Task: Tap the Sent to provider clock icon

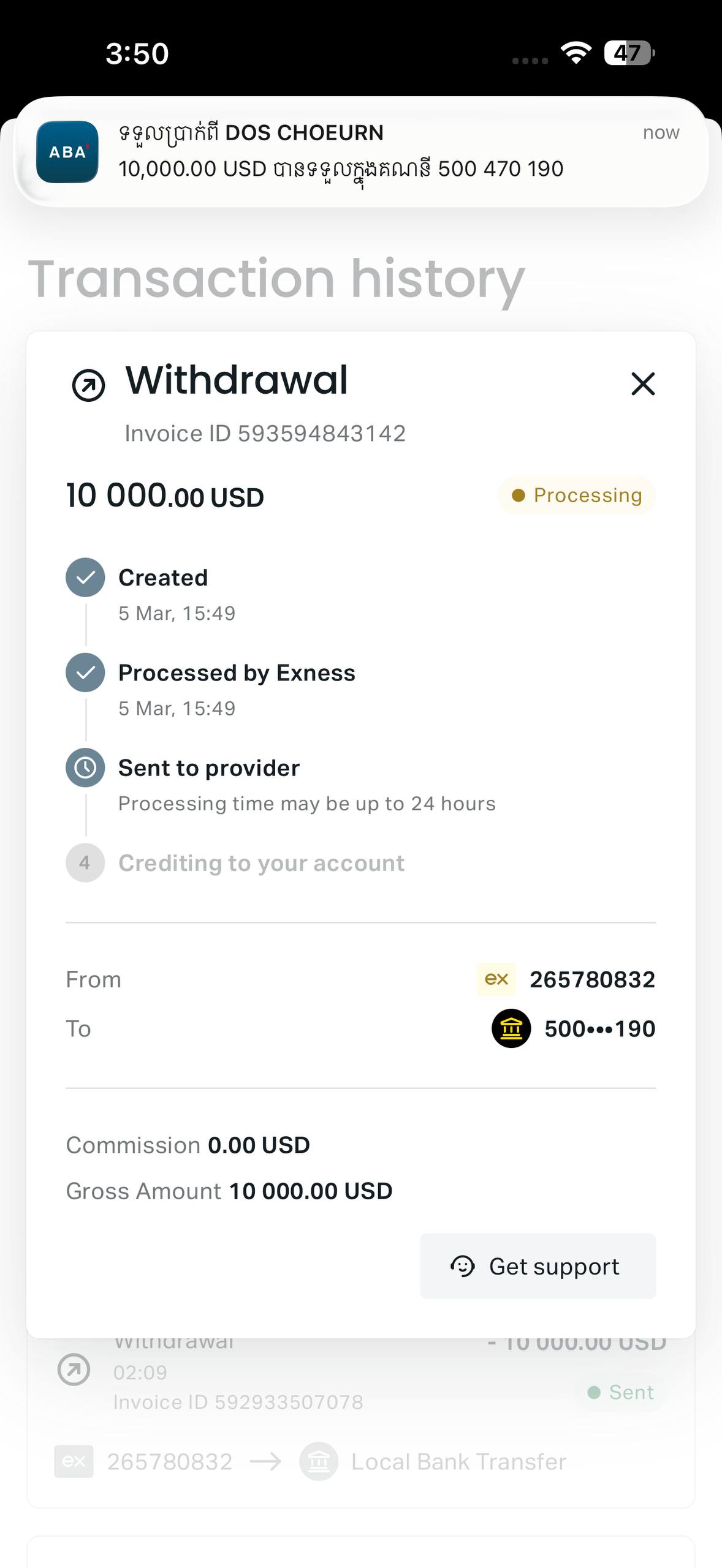Action: click(85, 767)
